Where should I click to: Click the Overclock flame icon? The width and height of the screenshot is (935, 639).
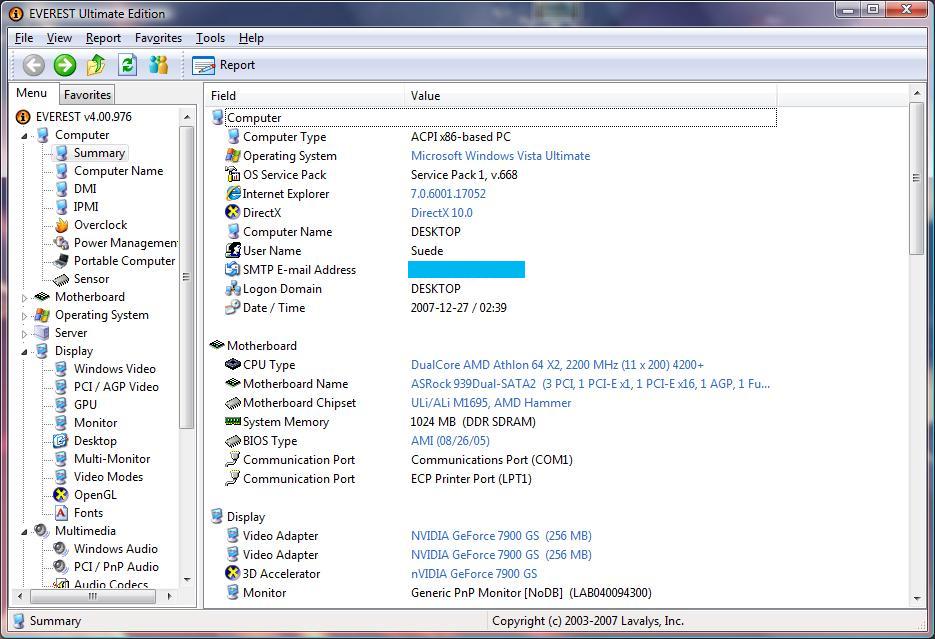(x=61, y=225)
